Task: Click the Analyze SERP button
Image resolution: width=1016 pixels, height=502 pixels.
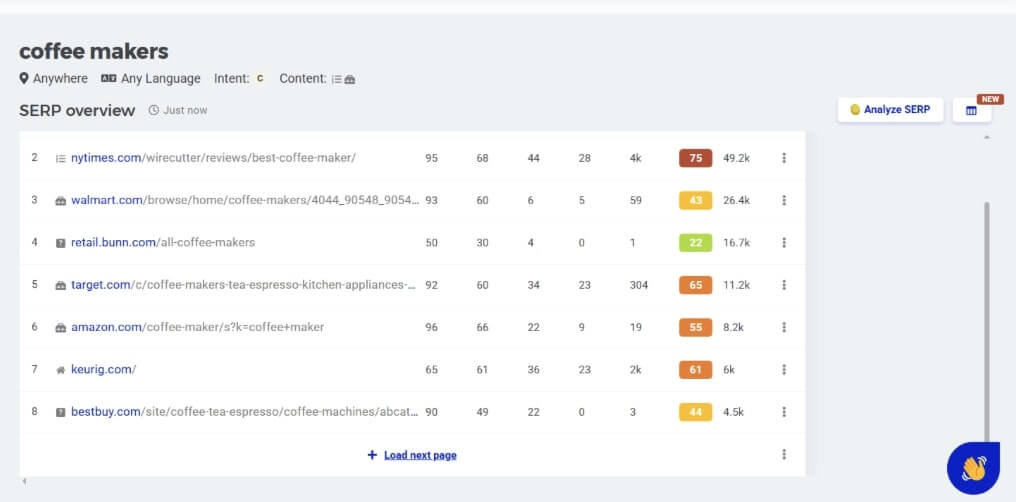Action: point(890,110)
